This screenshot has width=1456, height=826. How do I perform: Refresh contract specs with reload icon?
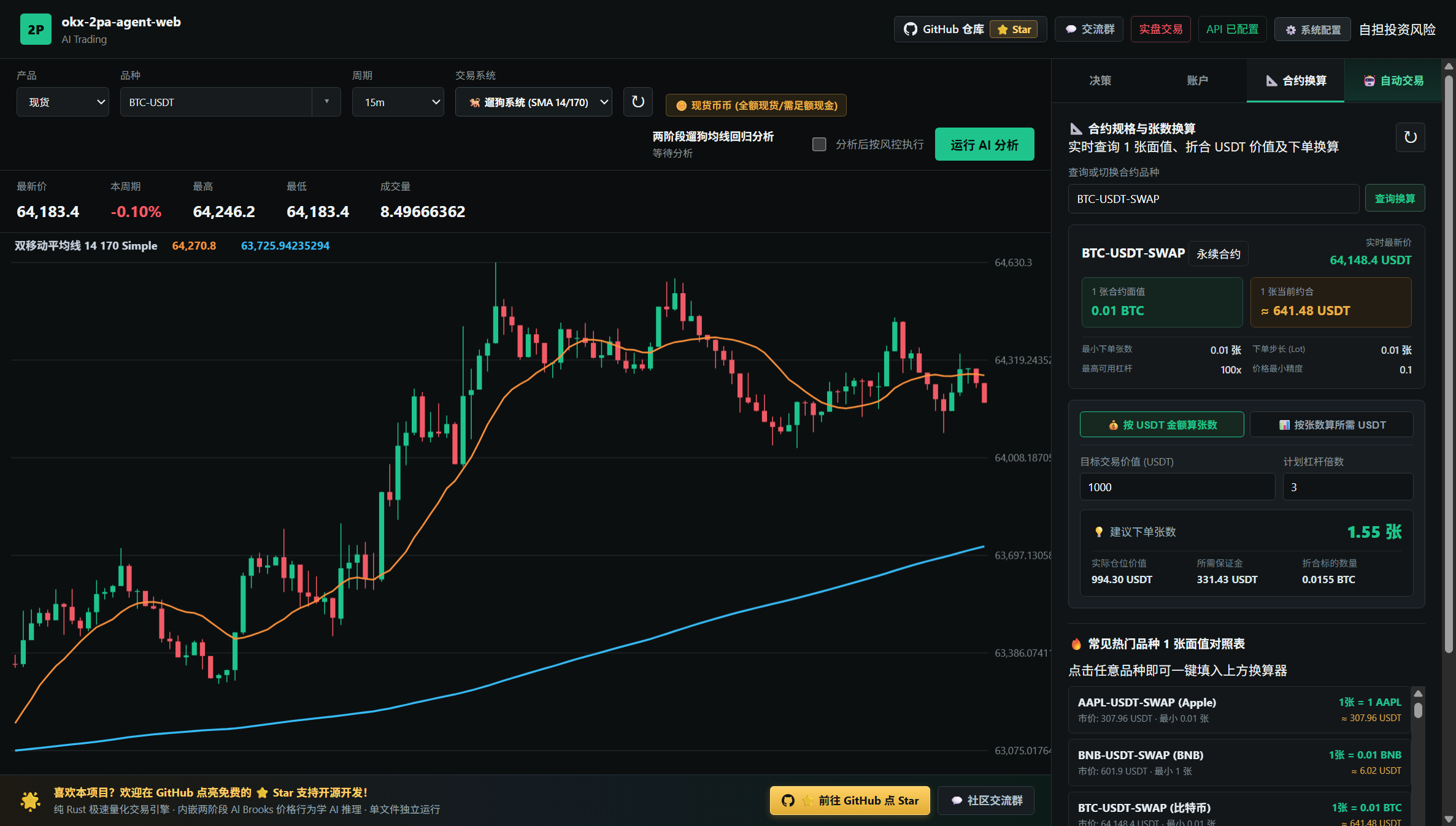coord(1410,137)
